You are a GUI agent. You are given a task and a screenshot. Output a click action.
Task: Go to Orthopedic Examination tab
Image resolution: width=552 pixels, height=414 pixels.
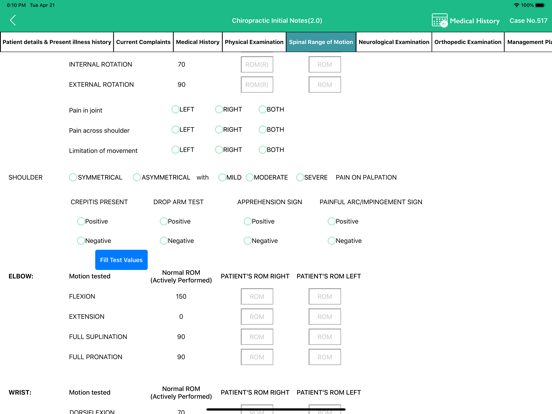point(468,42)
